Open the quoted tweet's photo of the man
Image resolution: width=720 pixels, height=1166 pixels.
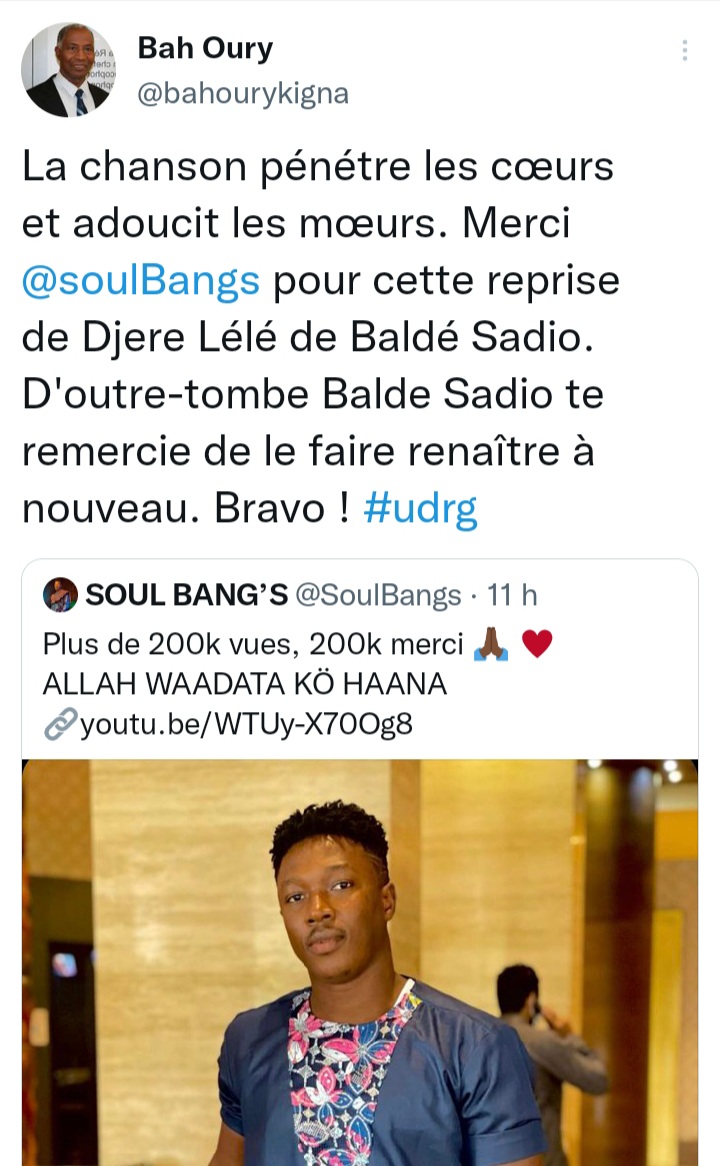click(360, 962)
